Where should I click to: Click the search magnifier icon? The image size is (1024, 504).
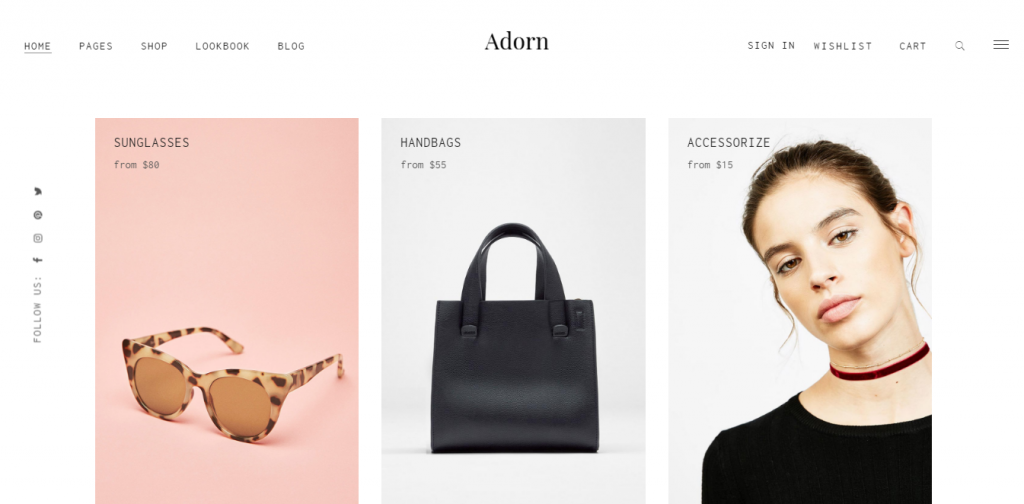tap(959, 46)
